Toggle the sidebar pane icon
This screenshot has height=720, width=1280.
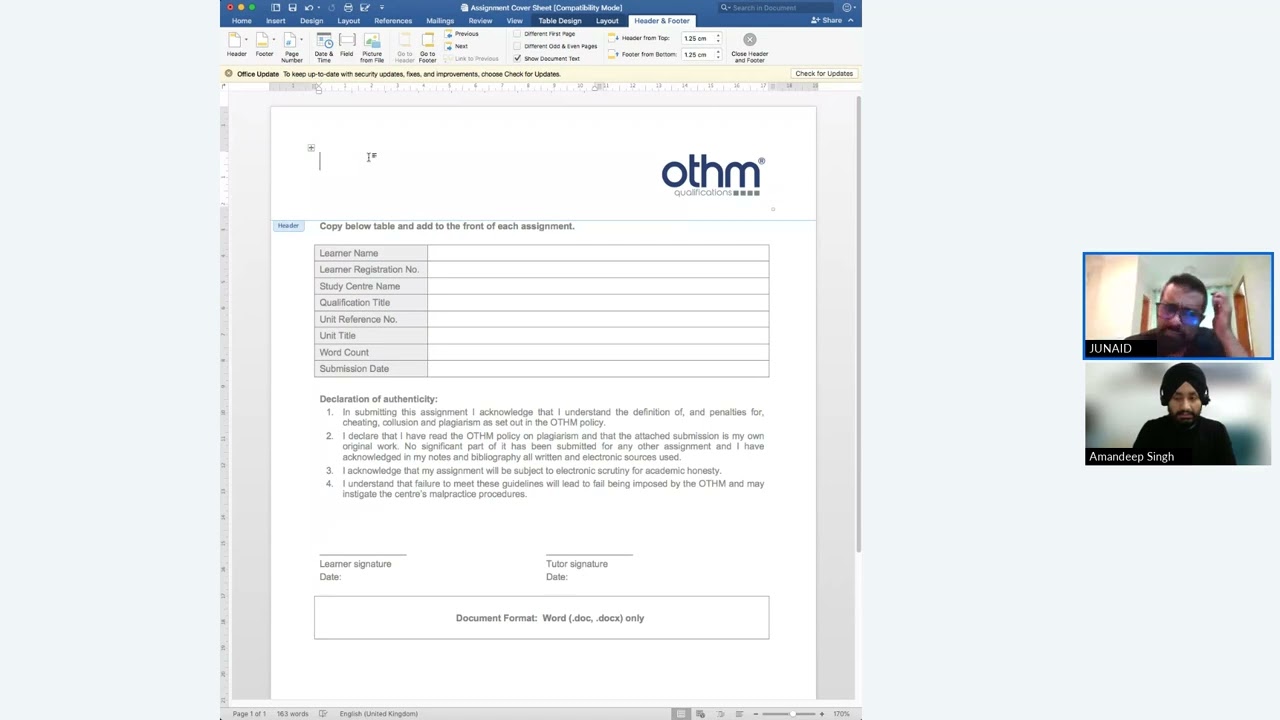(276, 7)
